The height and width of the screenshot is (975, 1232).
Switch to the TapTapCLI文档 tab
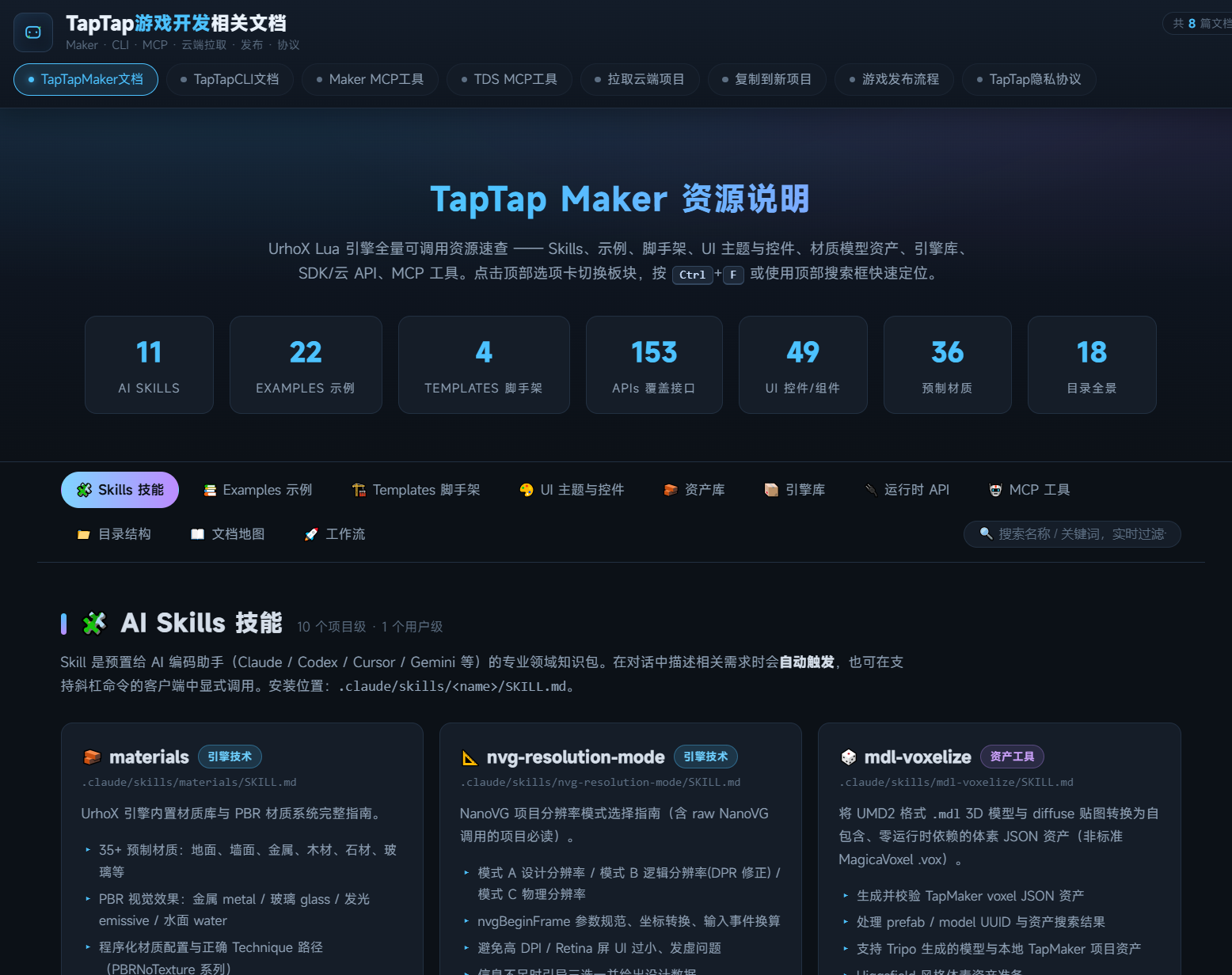pyautogui.click(x=230, y=79)
